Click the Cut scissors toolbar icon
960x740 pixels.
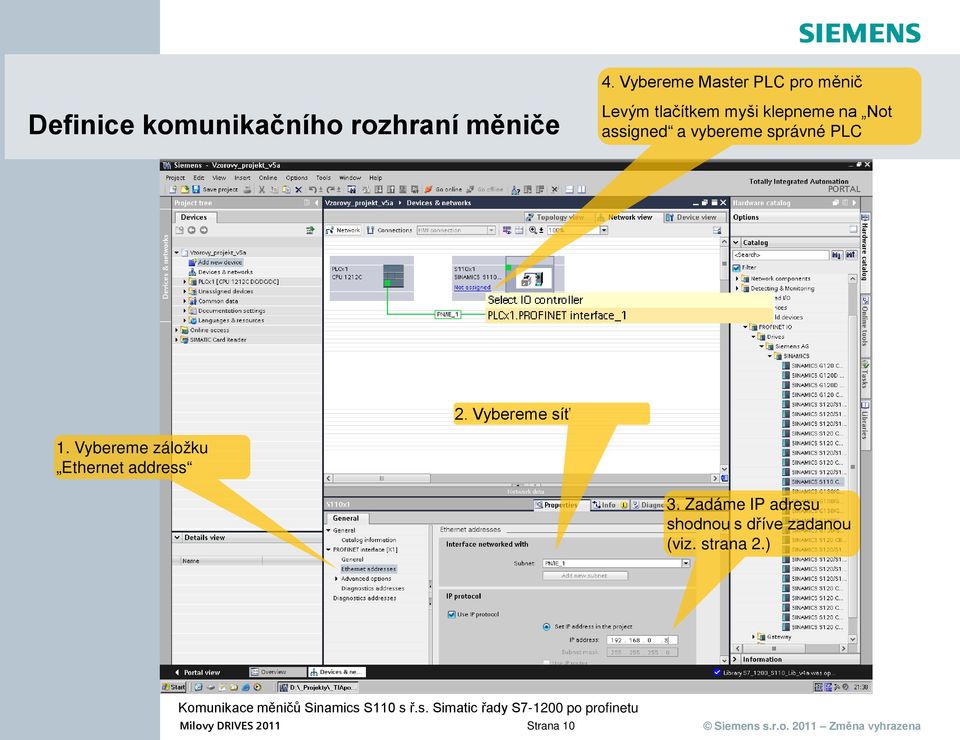pyautogui.click(x=262, y=190)
